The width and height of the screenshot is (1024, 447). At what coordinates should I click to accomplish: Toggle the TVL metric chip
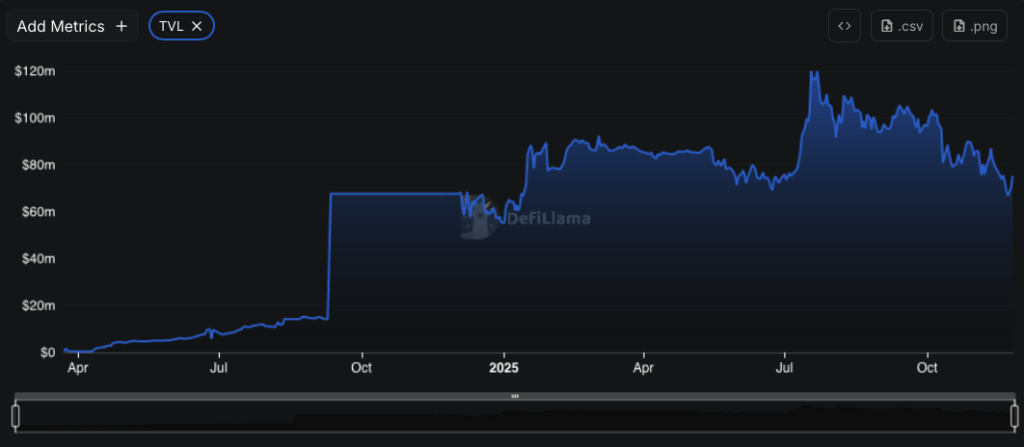coord(182,26)
